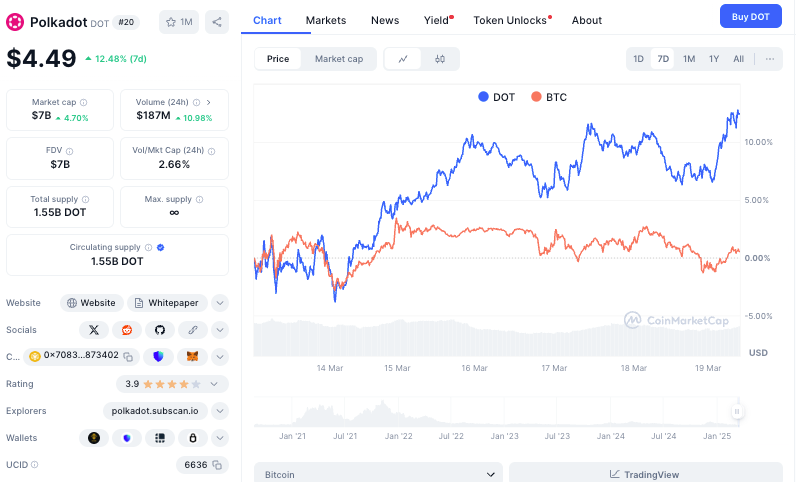
Task: Set chart range to 1D
Action: click(639, 59)
